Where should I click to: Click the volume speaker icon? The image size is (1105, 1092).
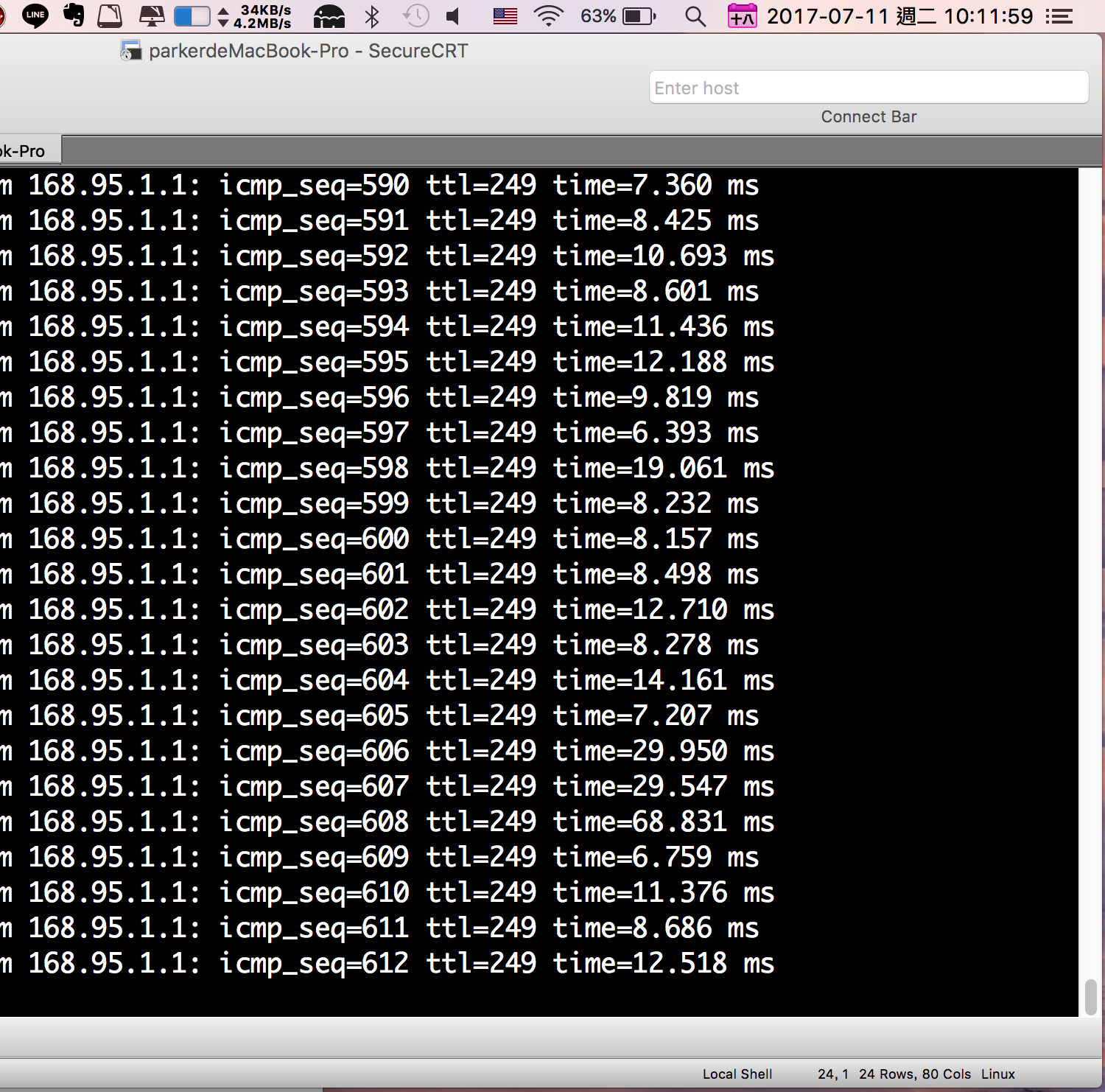click(x=454, y=16)
